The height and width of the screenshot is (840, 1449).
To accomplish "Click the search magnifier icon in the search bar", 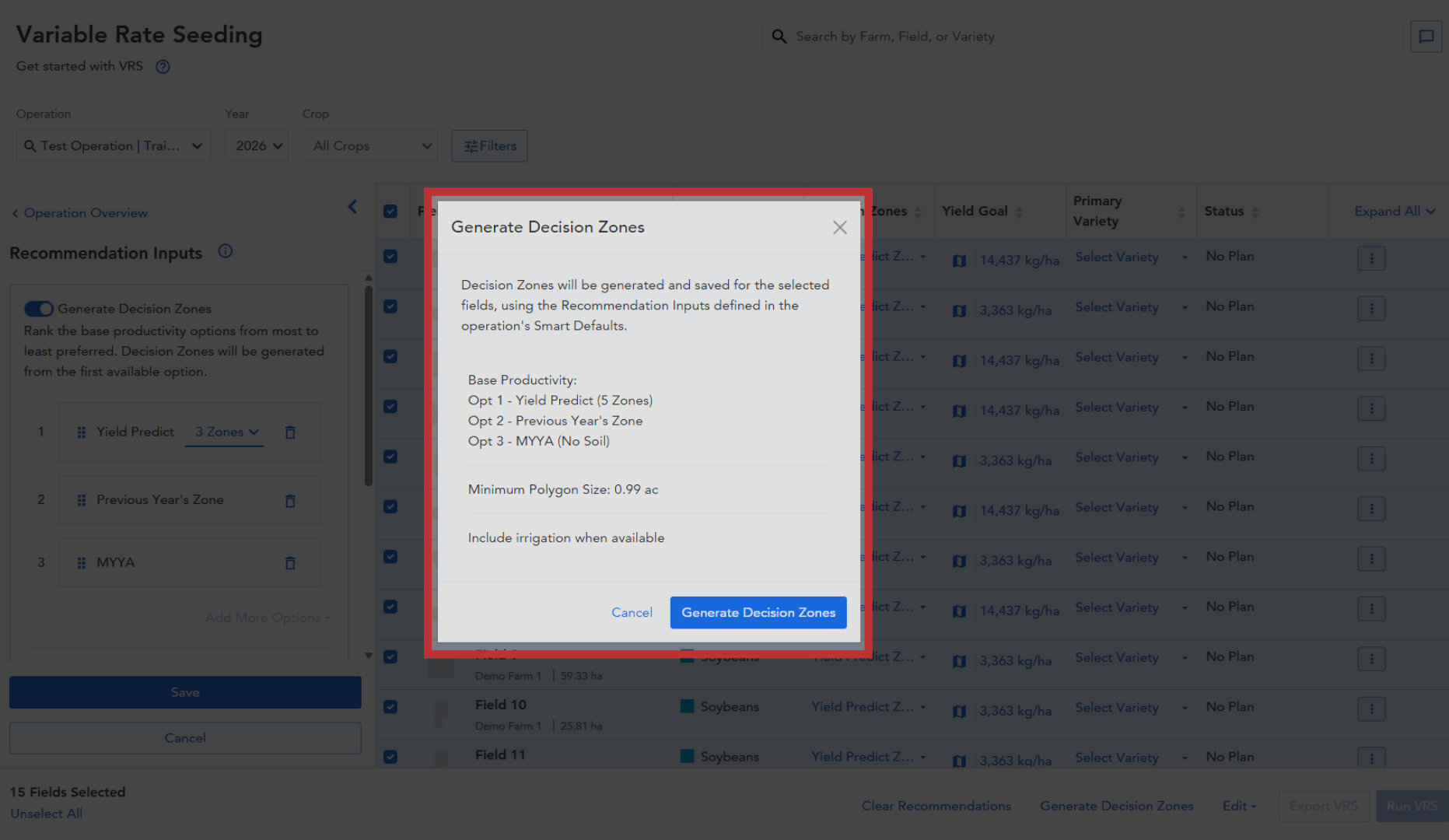I will pos(779,37).
